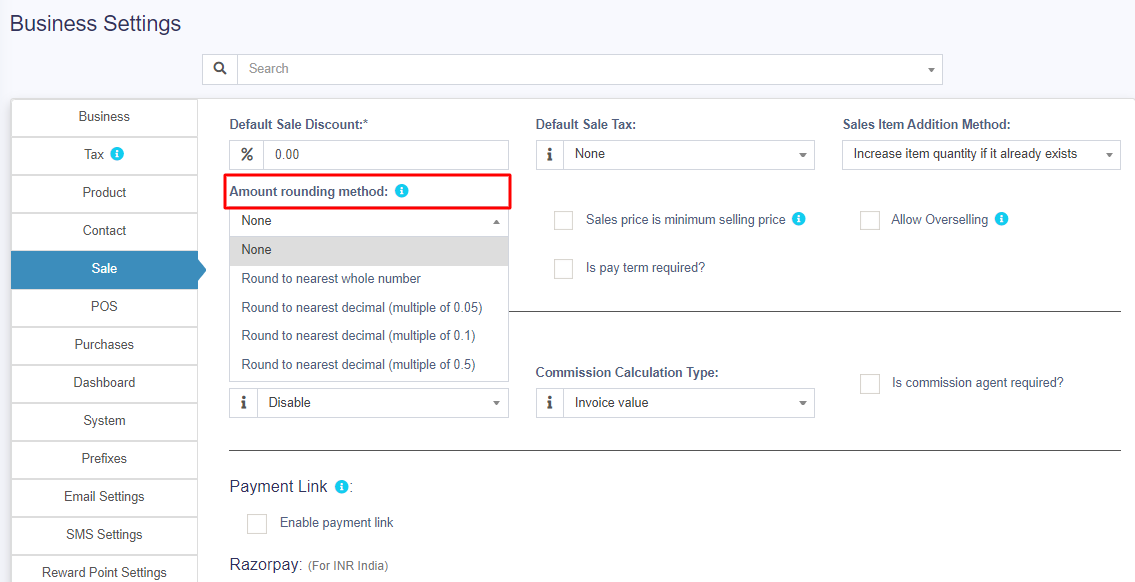
Task: Expand Sales Item Addition Method dropdown
Action: click(981, 155)
